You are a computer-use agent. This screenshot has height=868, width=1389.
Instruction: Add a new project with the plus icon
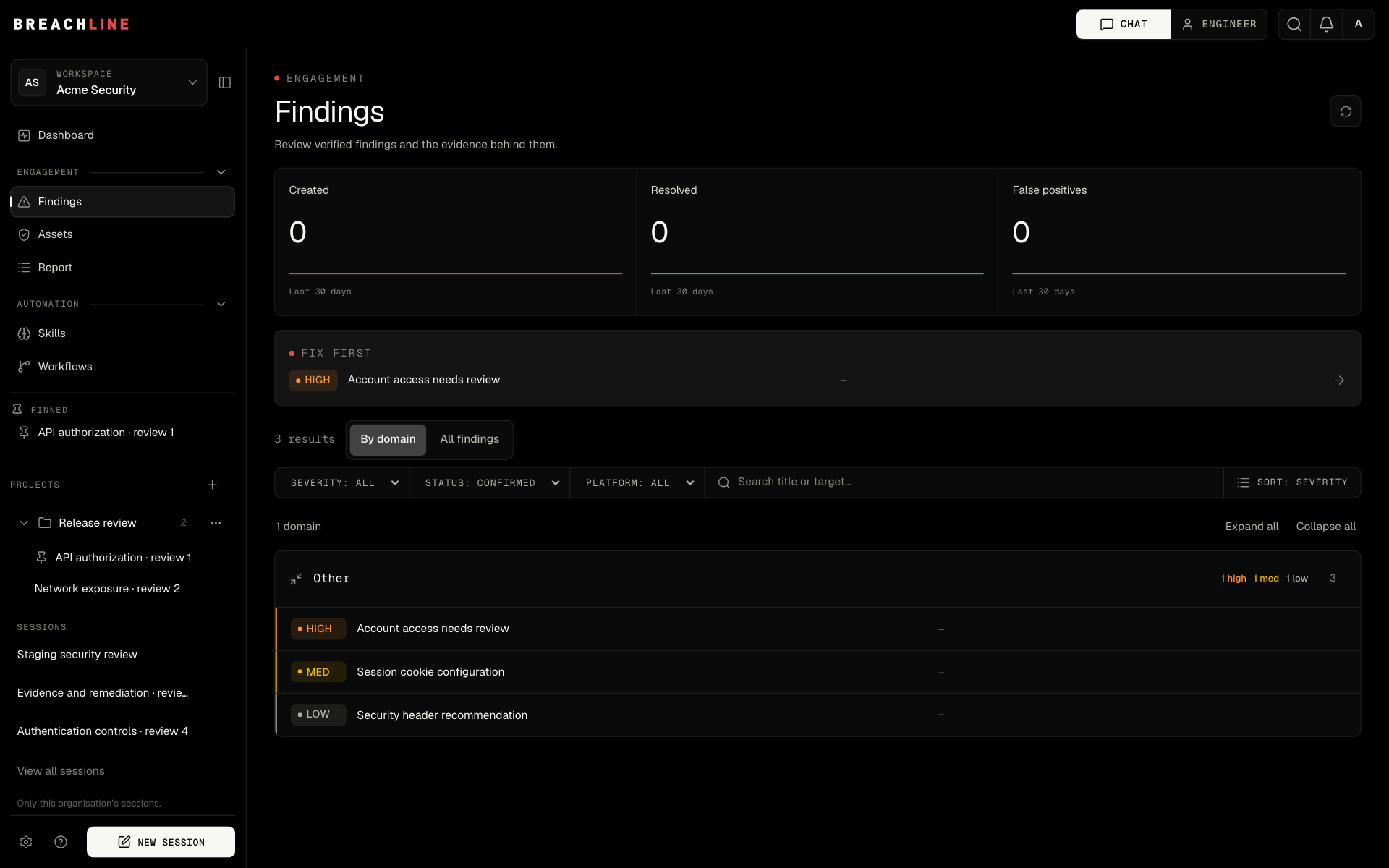213,485
